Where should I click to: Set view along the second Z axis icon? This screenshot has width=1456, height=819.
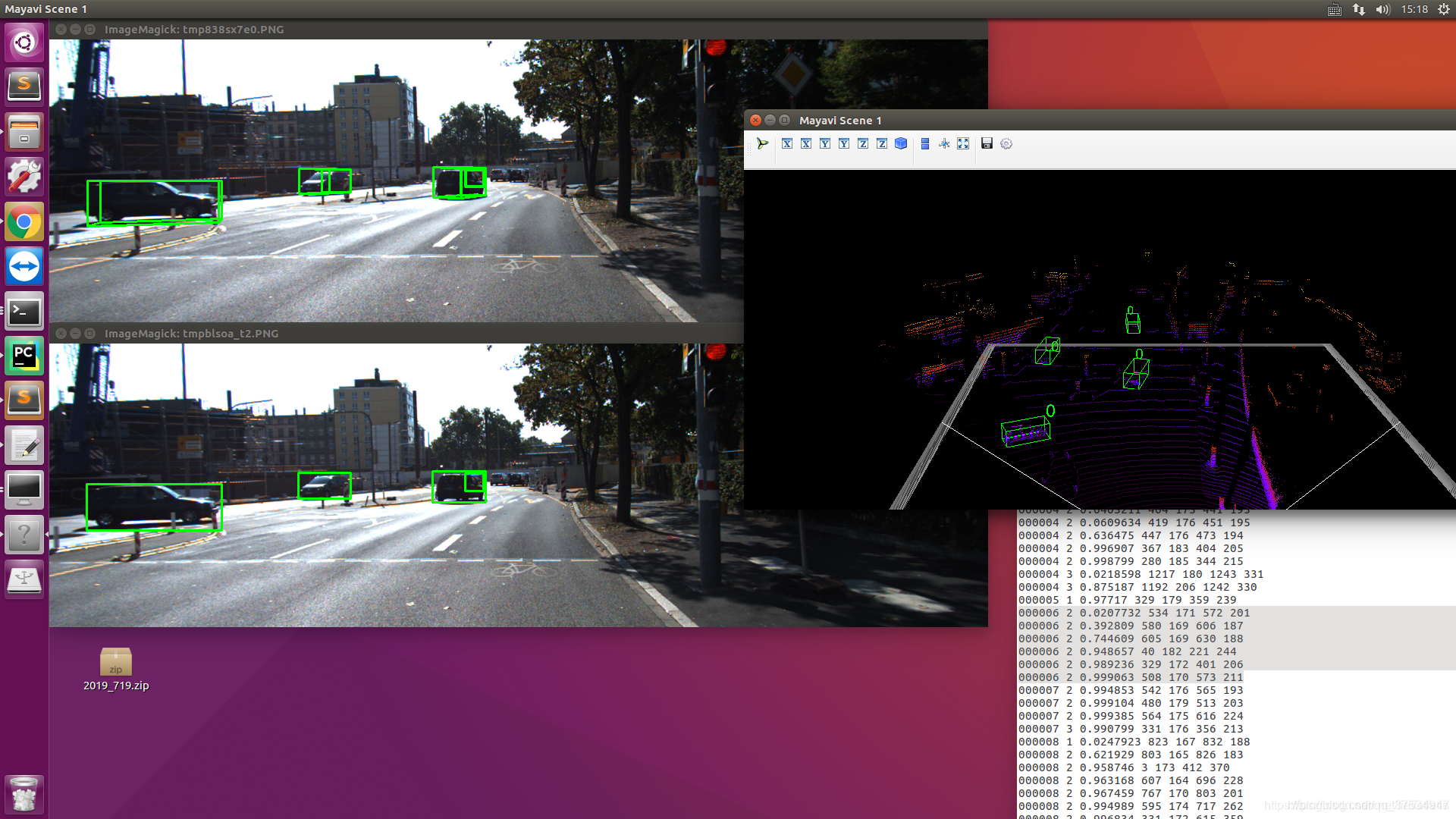pos(882,143)
